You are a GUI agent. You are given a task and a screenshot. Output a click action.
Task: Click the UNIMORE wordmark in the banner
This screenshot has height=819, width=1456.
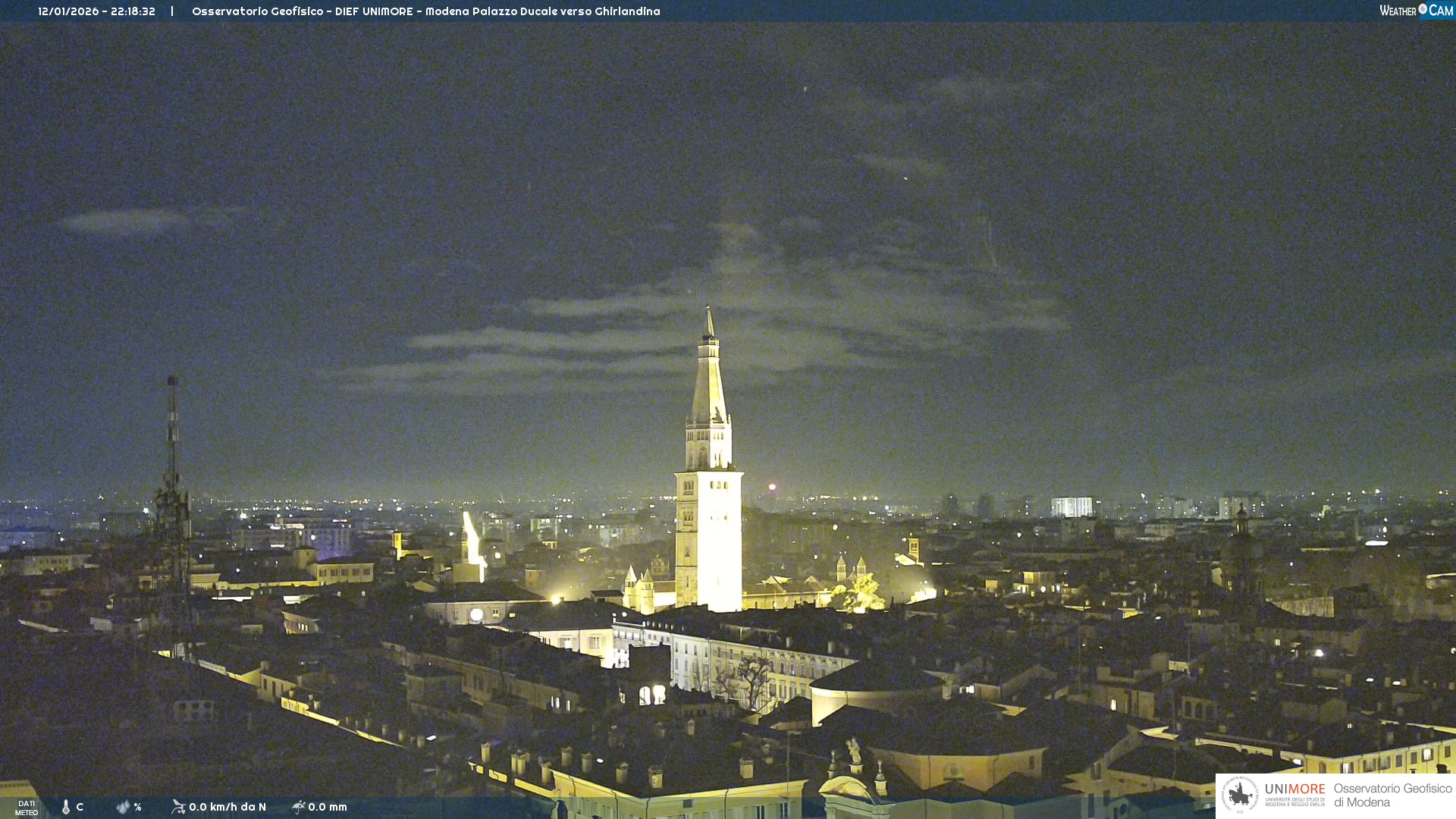pyautogui.click(x=1294, y=789)
